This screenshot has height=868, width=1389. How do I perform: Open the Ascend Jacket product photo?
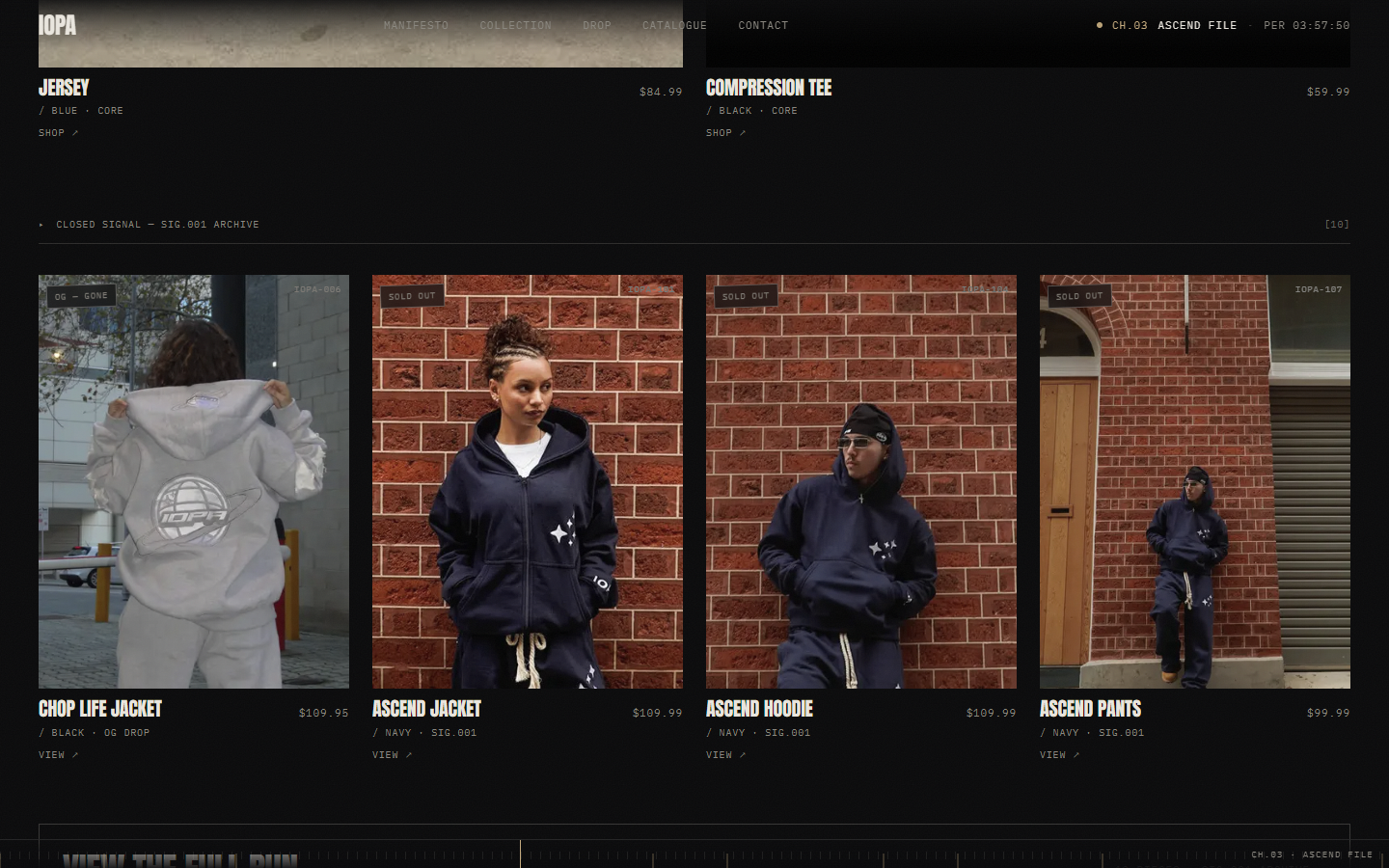point(528,481)
